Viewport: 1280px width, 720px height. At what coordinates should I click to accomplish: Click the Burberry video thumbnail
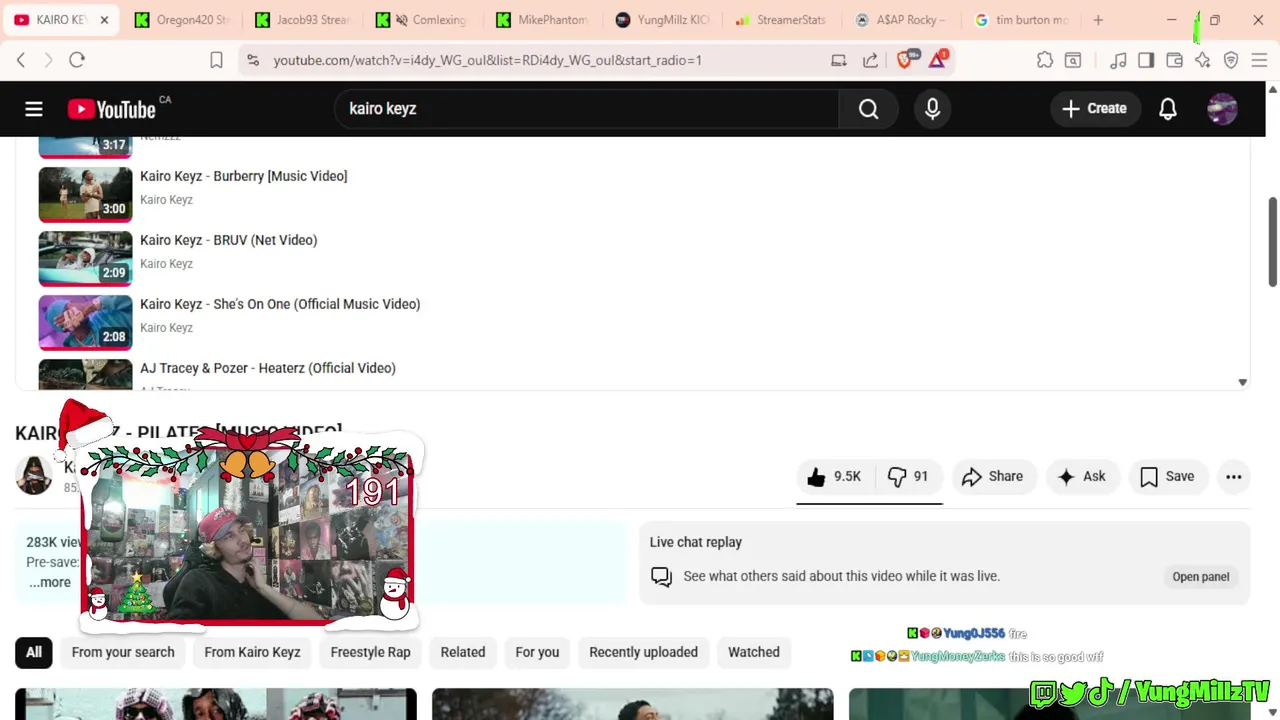pos(85,194)
